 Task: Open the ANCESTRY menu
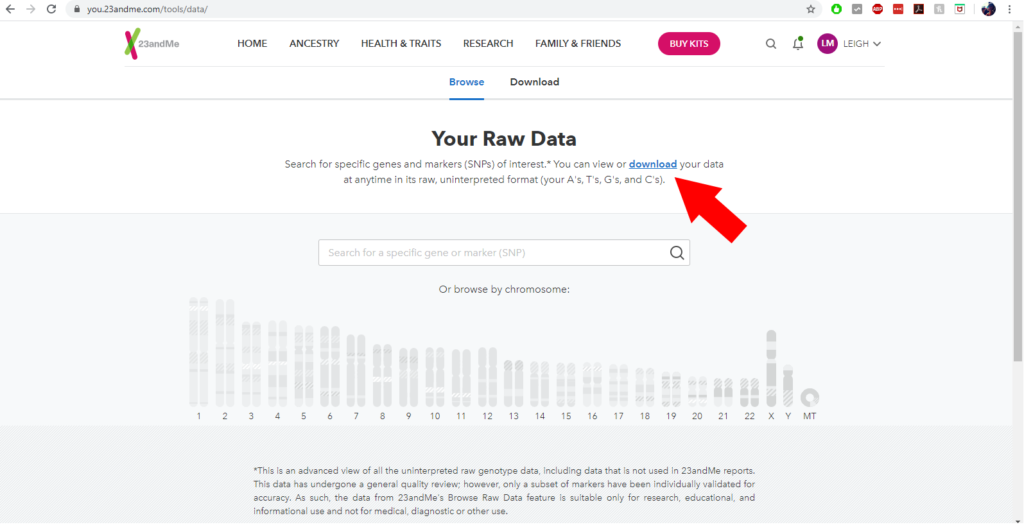[x=314, y=44]
